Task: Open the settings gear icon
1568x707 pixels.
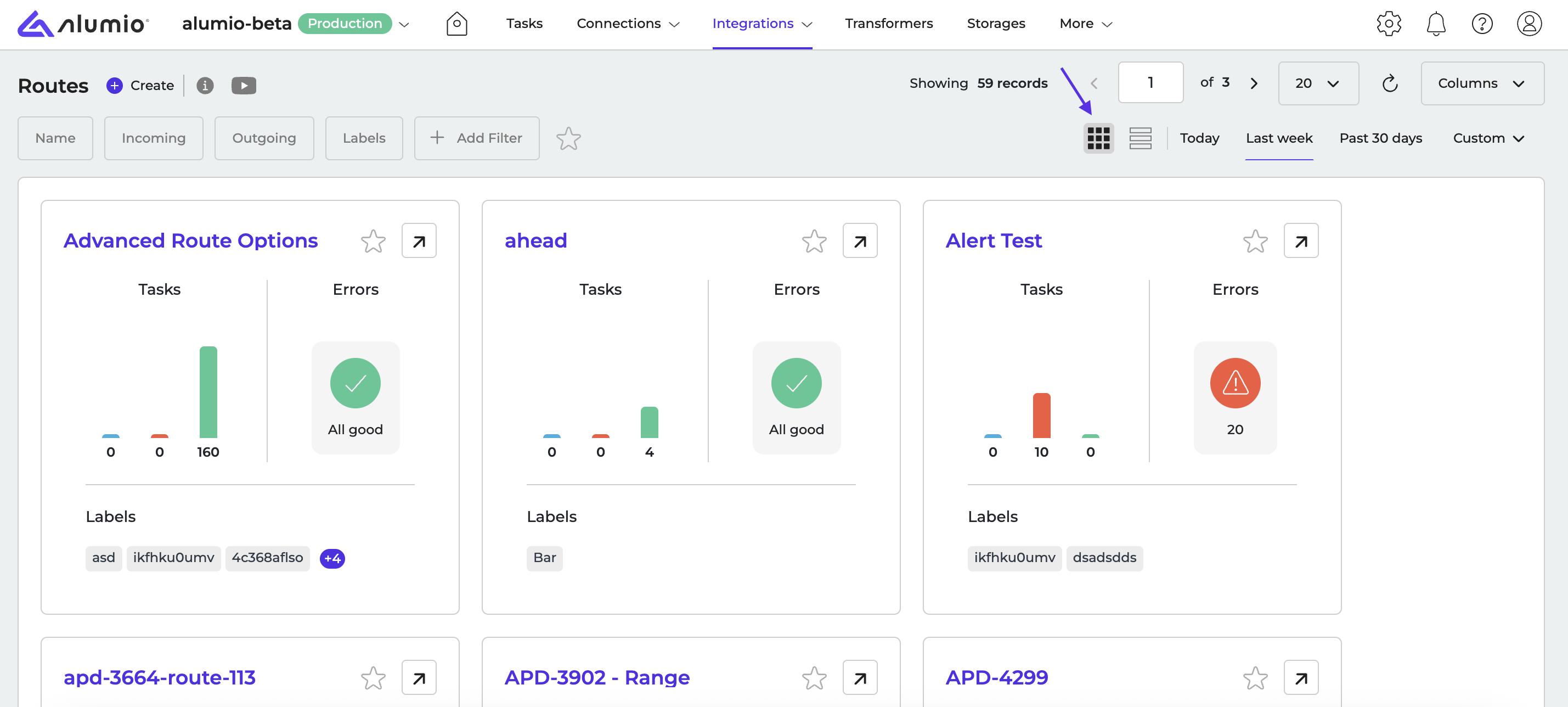Action: [x=1389, y=24]
